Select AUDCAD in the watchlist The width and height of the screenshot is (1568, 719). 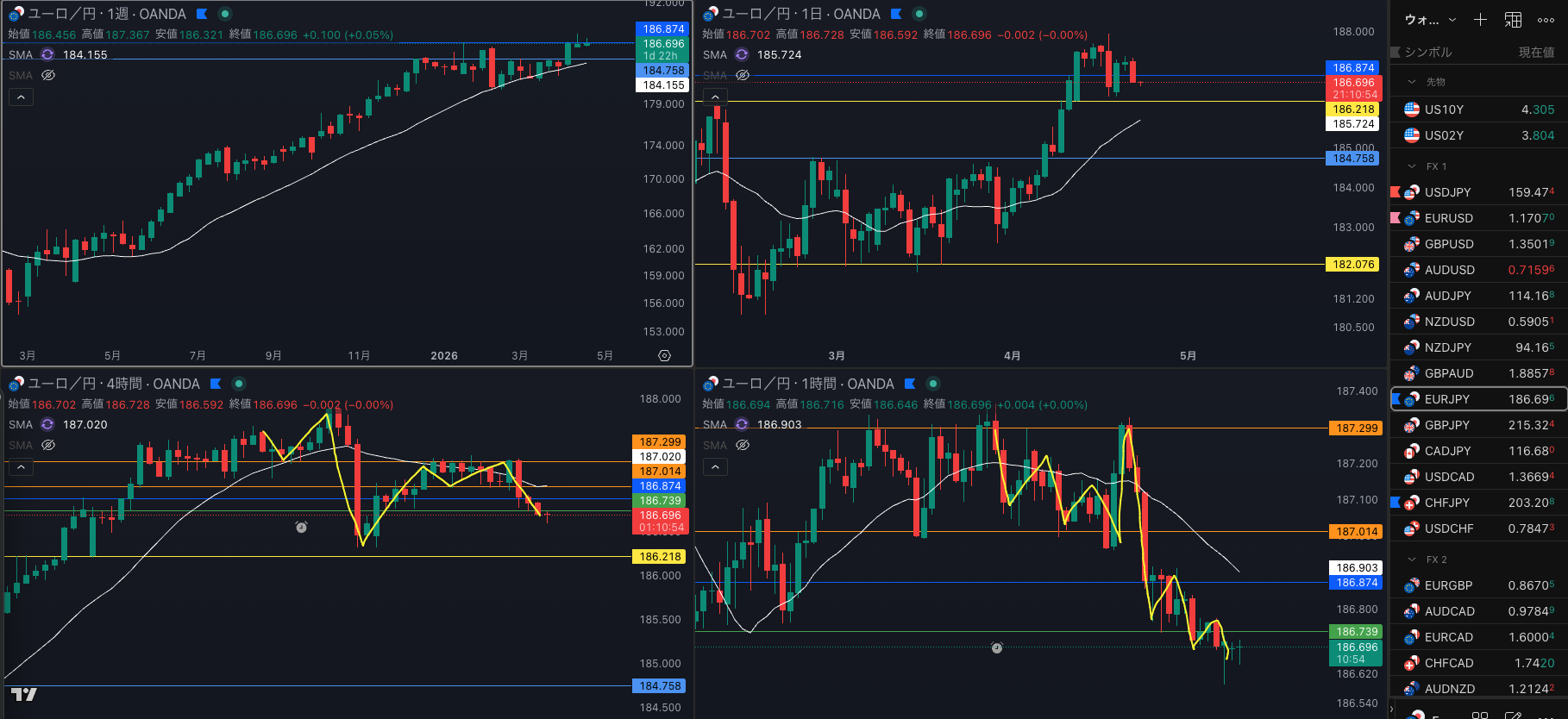pyautogui.click(x=1478, y=611)
